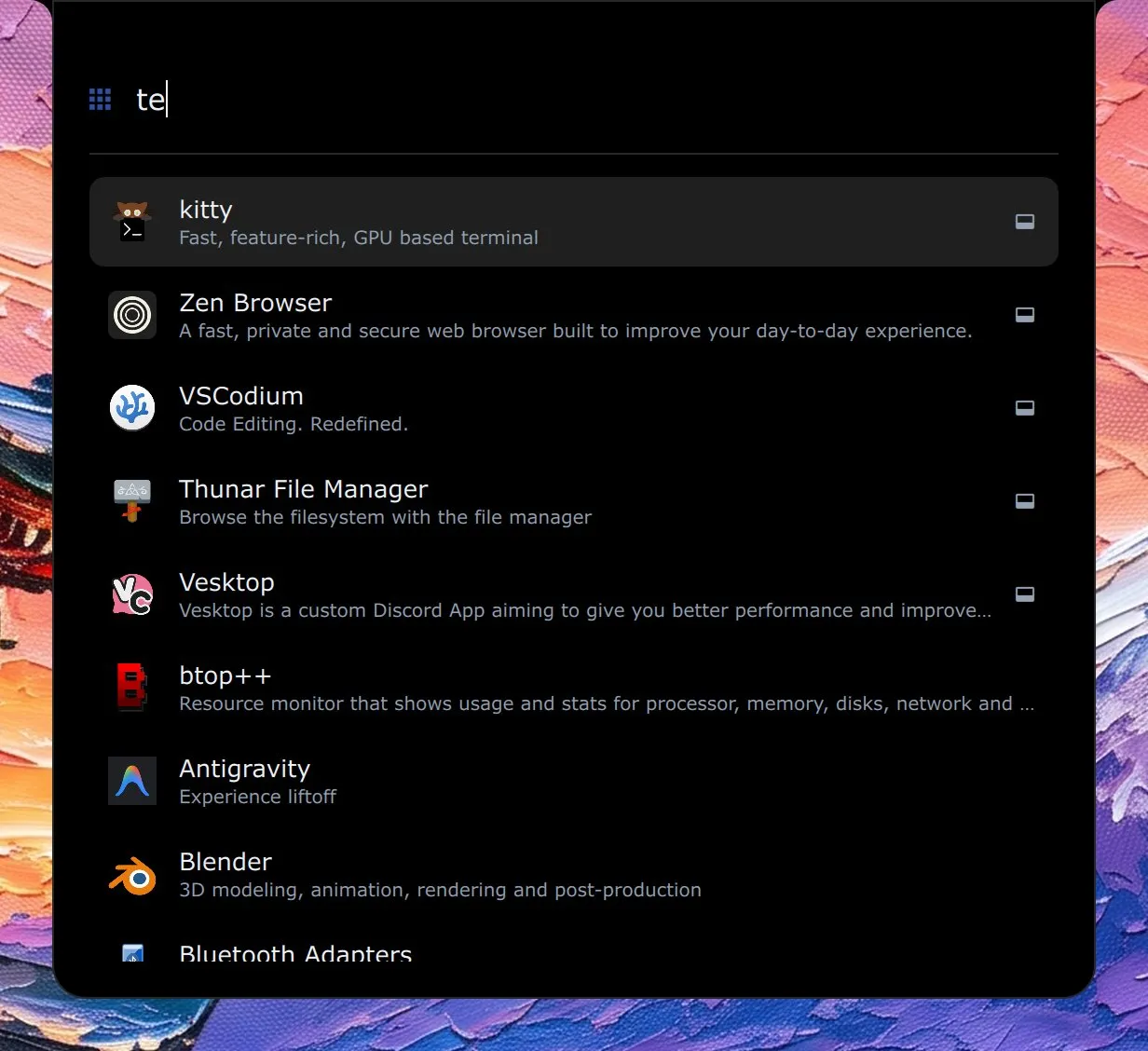
Task: Click the Zen Browser "A fast, private and secure" description
Action: pyautogui.click(x=576, y=331)
